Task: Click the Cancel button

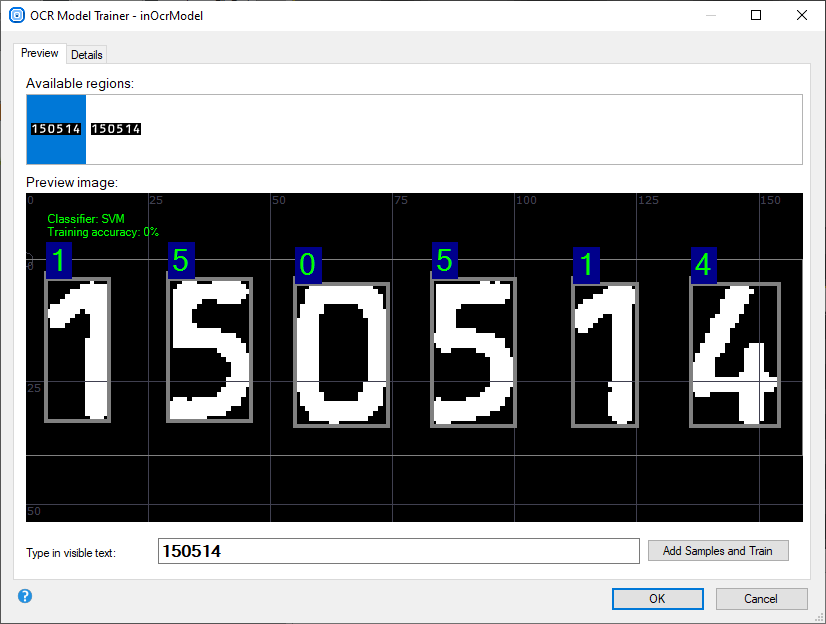Action: (761, 599)
